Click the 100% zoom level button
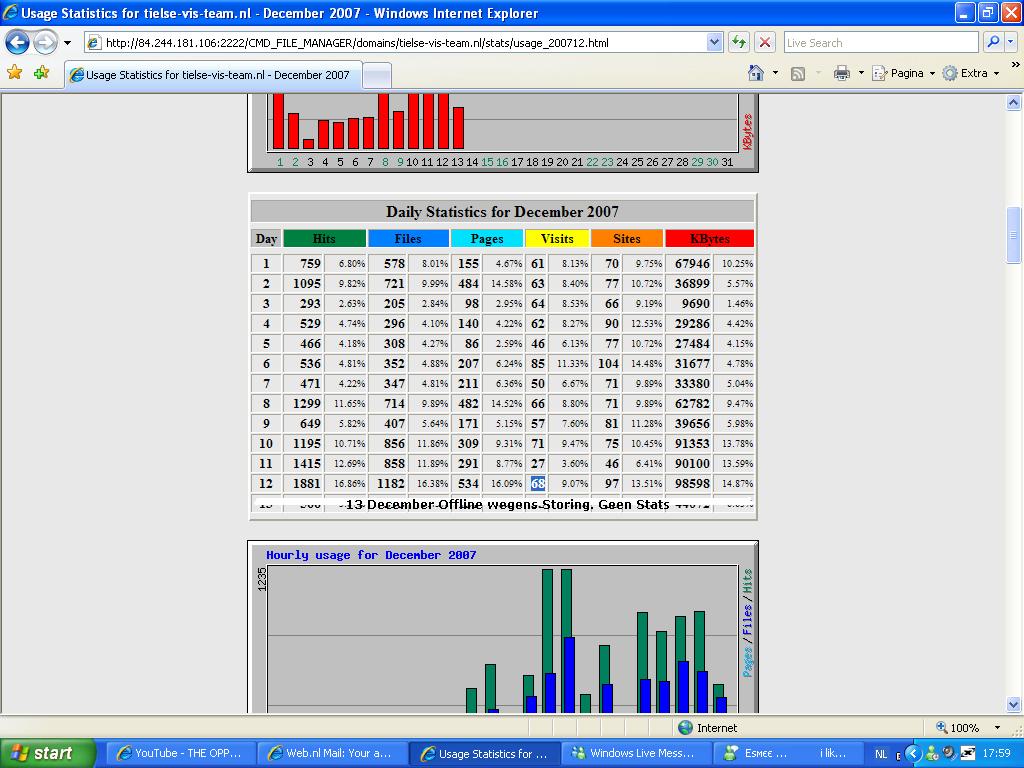This screenshot has width=1024, height=768. pos(957,728)
